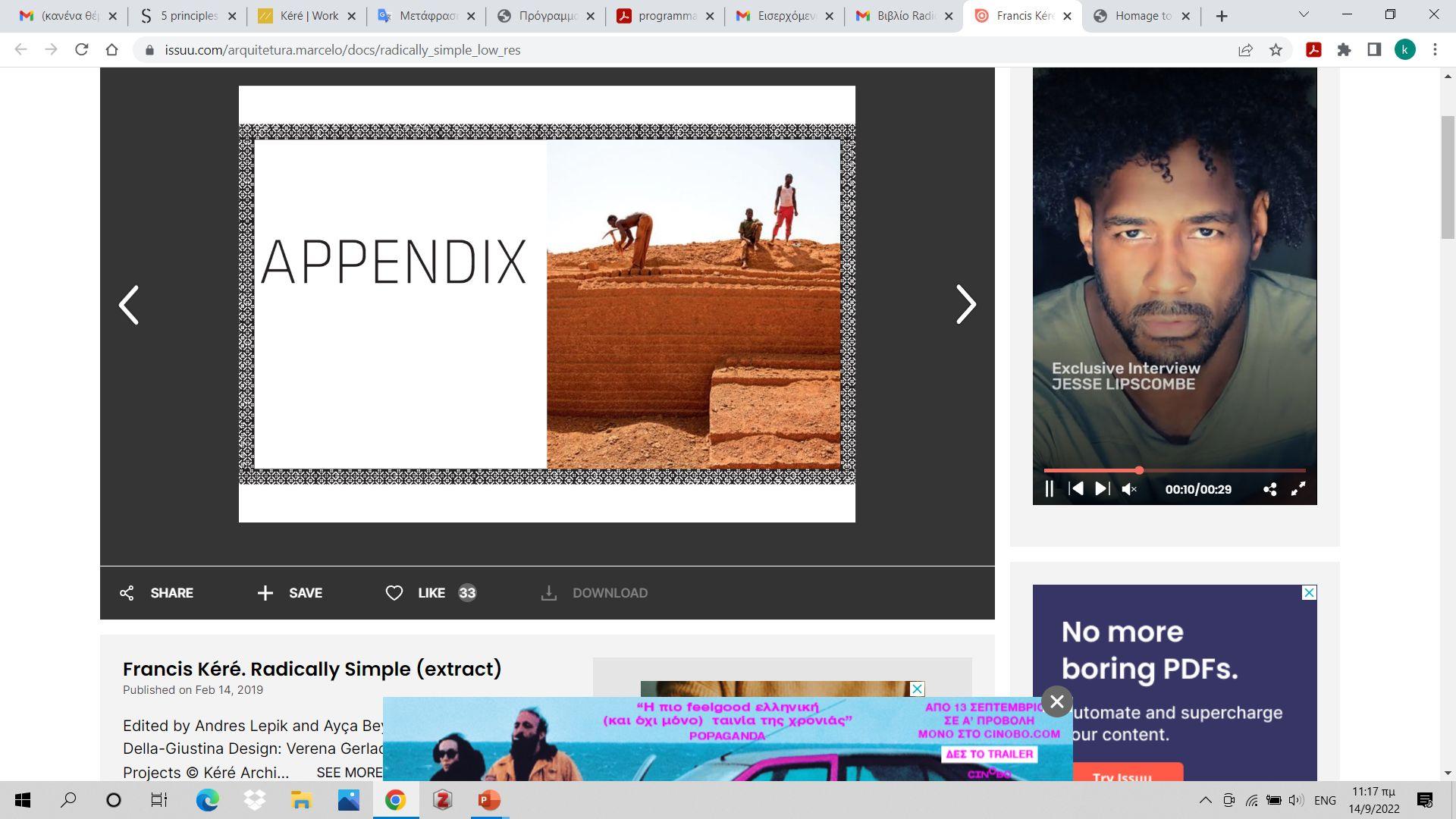The width and height of the screenshot is (1456, 819).
Task: Open the fullscreen icon on video ad
Action: (1298, 489)
